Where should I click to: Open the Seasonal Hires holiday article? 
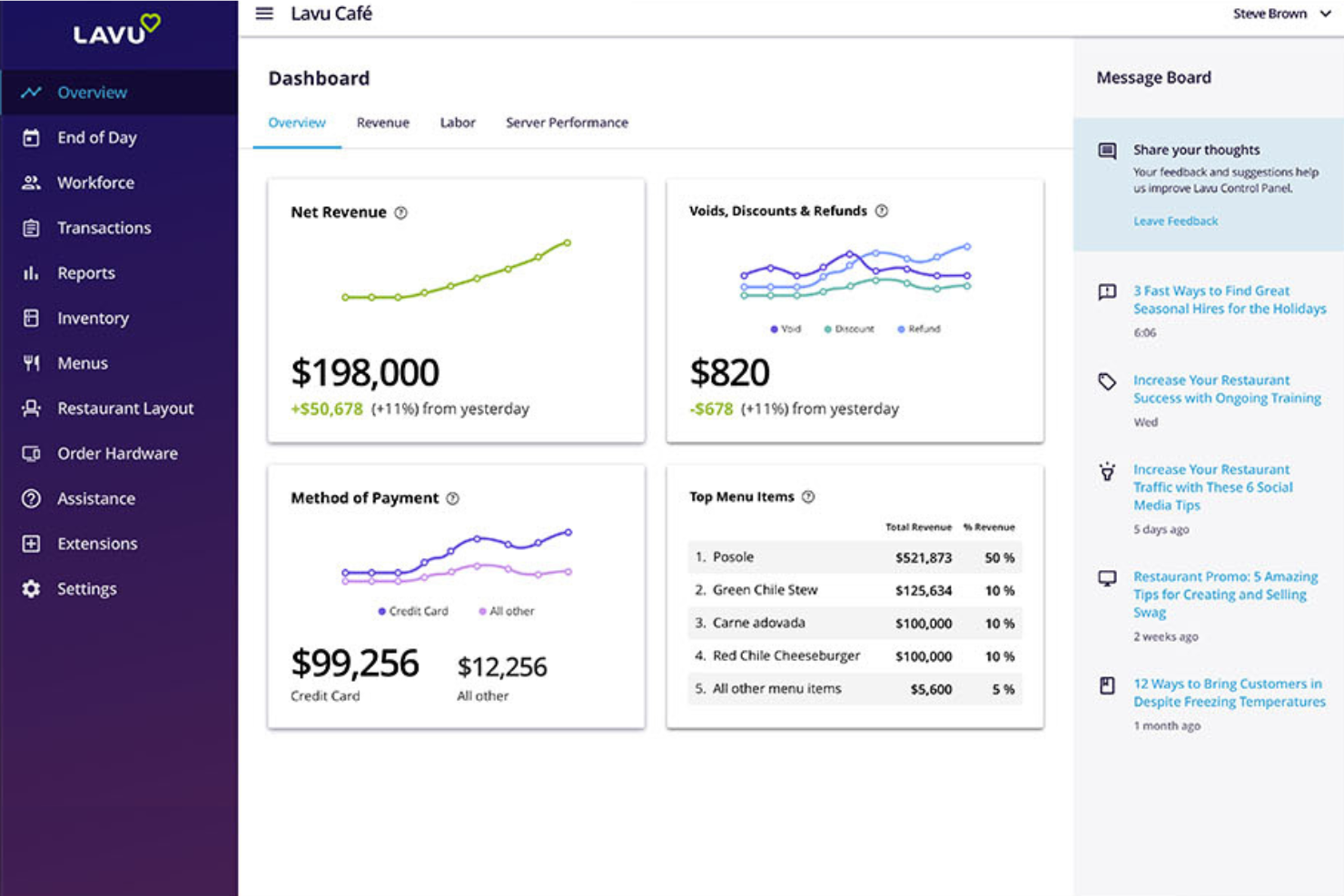coord(1230,300)
